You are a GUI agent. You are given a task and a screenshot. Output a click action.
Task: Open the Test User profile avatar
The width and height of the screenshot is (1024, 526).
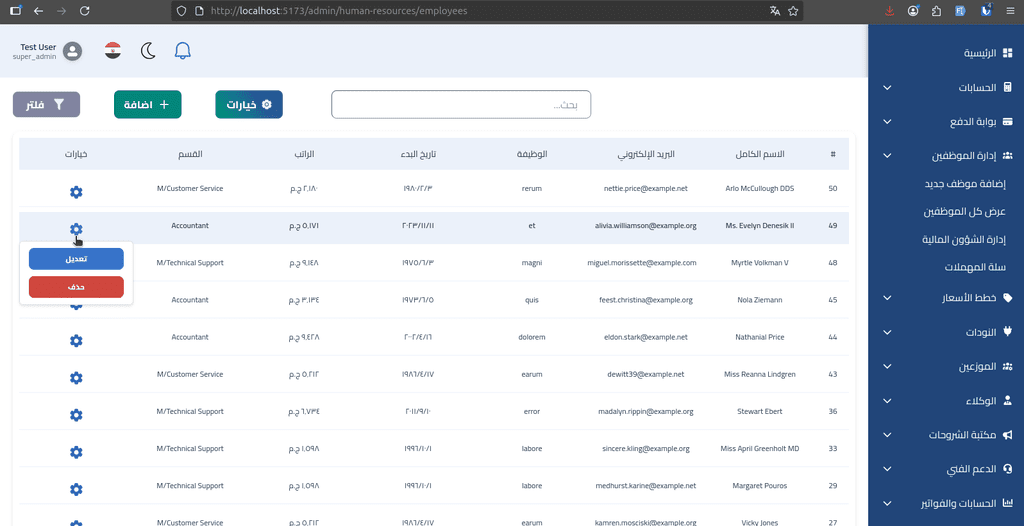click(72, 51)
